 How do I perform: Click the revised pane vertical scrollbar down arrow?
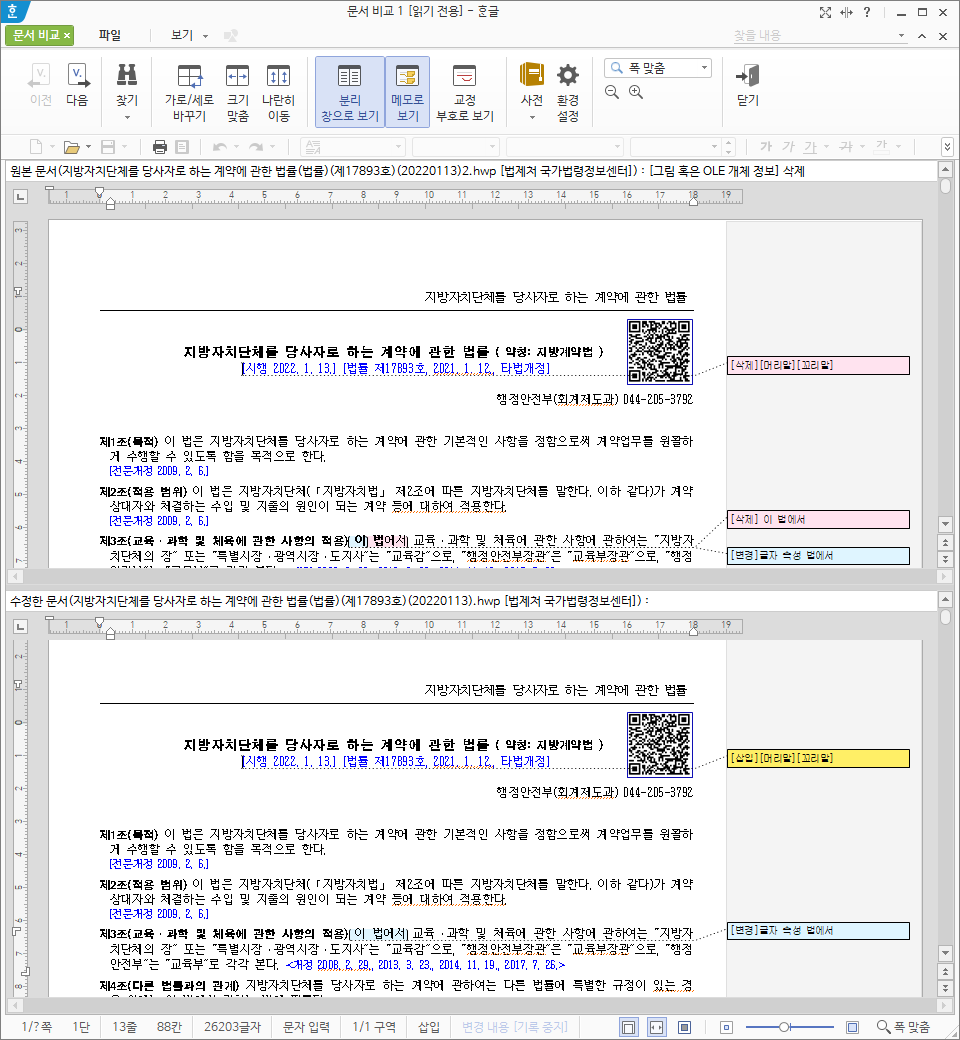click(946, 954)
